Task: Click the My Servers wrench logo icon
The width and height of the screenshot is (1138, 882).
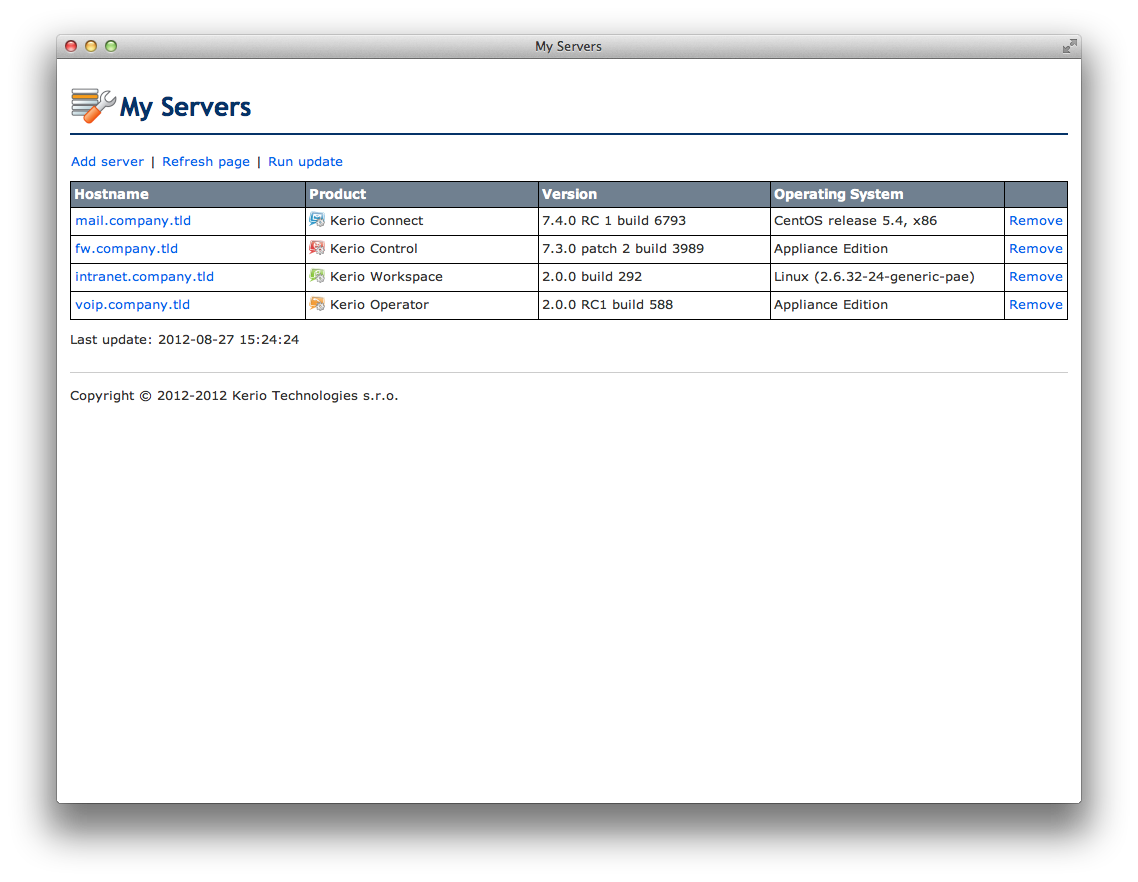Action: (93, 106)
